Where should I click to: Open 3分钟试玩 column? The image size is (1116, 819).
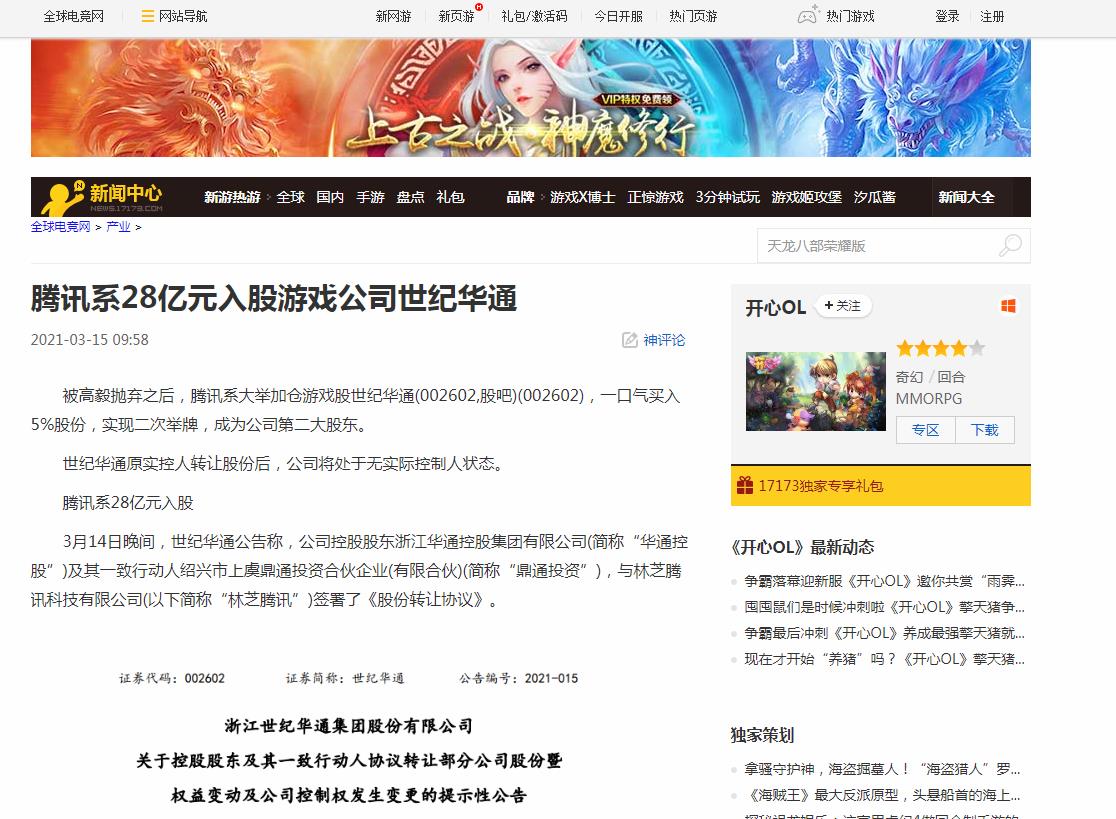tap(727, 197)
